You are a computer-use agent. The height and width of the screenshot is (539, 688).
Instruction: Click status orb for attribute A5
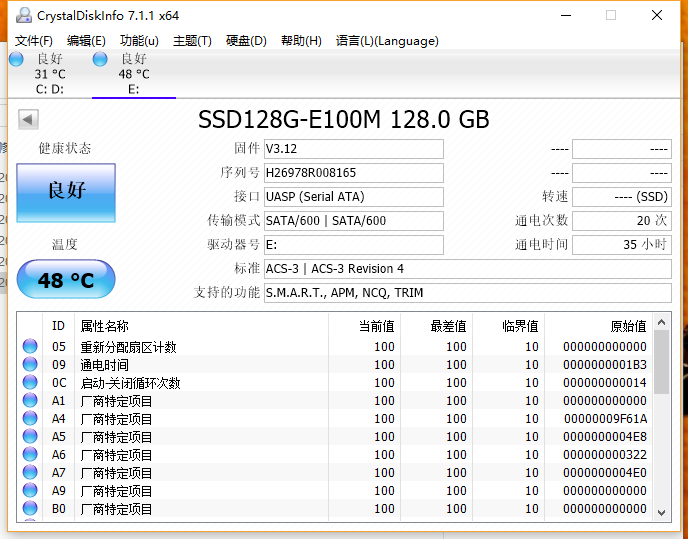click(x=30, y=436)
